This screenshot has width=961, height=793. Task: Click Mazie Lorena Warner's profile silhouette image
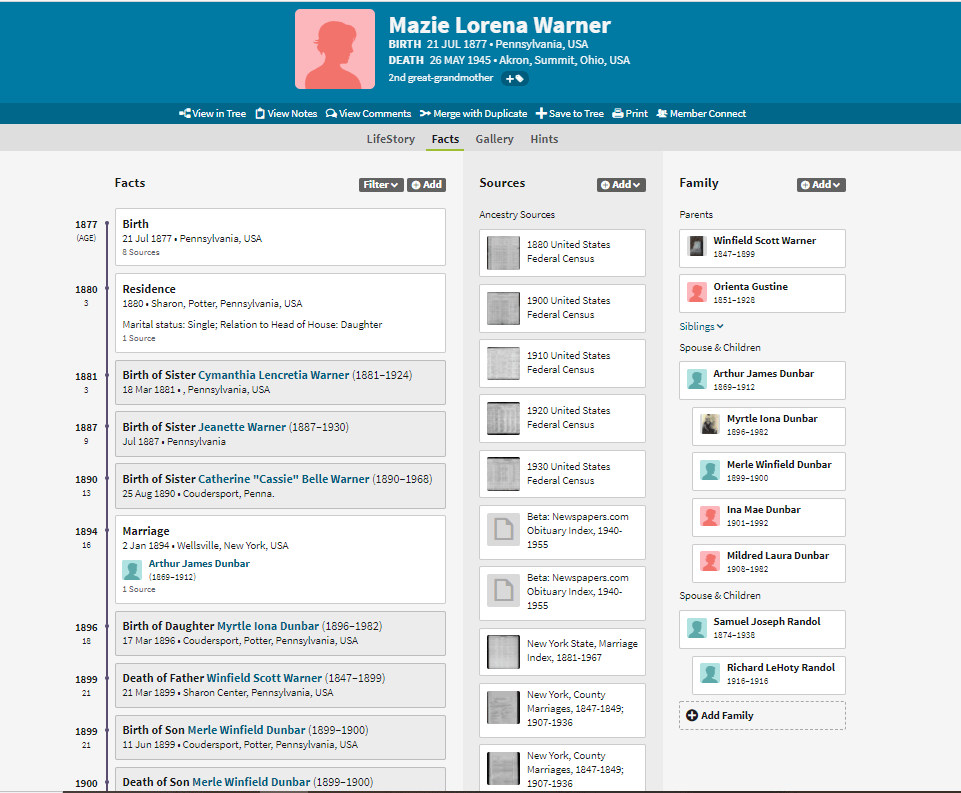(335, 50)
